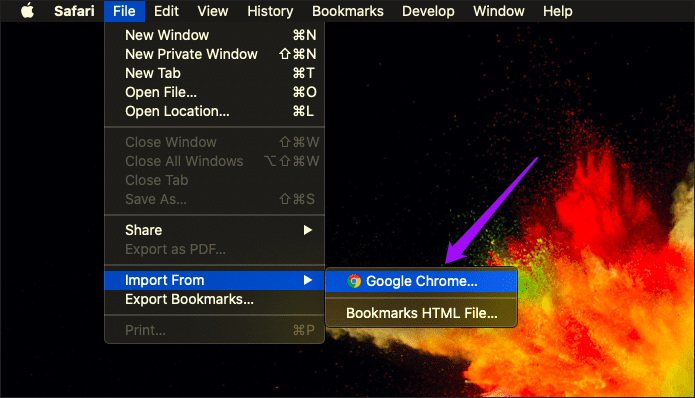695x398 pixels.
Task: Click the disabled Save As… entry
Action: [215, 199]
